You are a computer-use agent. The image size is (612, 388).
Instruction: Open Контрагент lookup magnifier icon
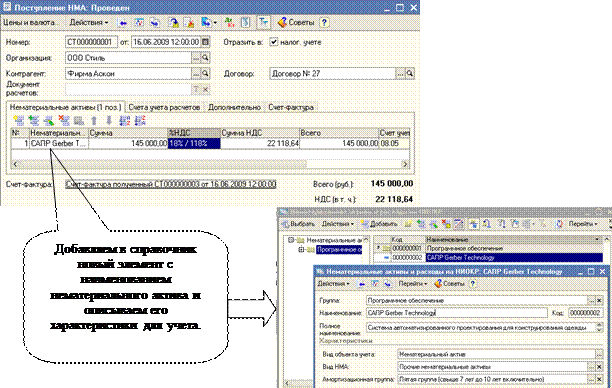click(205, 73)
